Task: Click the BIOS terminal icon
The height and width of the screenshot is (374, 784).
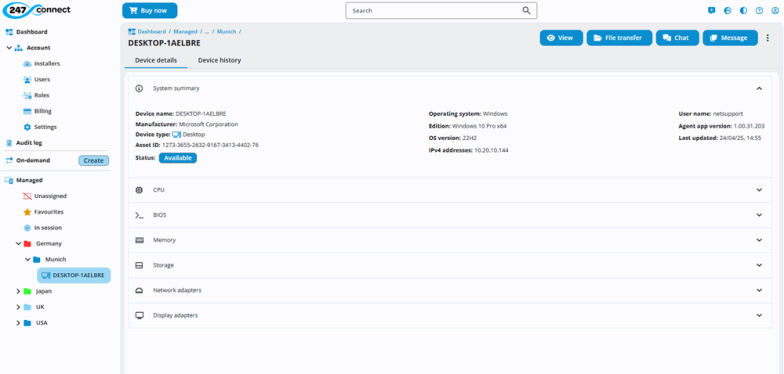Action: (140, 215)
